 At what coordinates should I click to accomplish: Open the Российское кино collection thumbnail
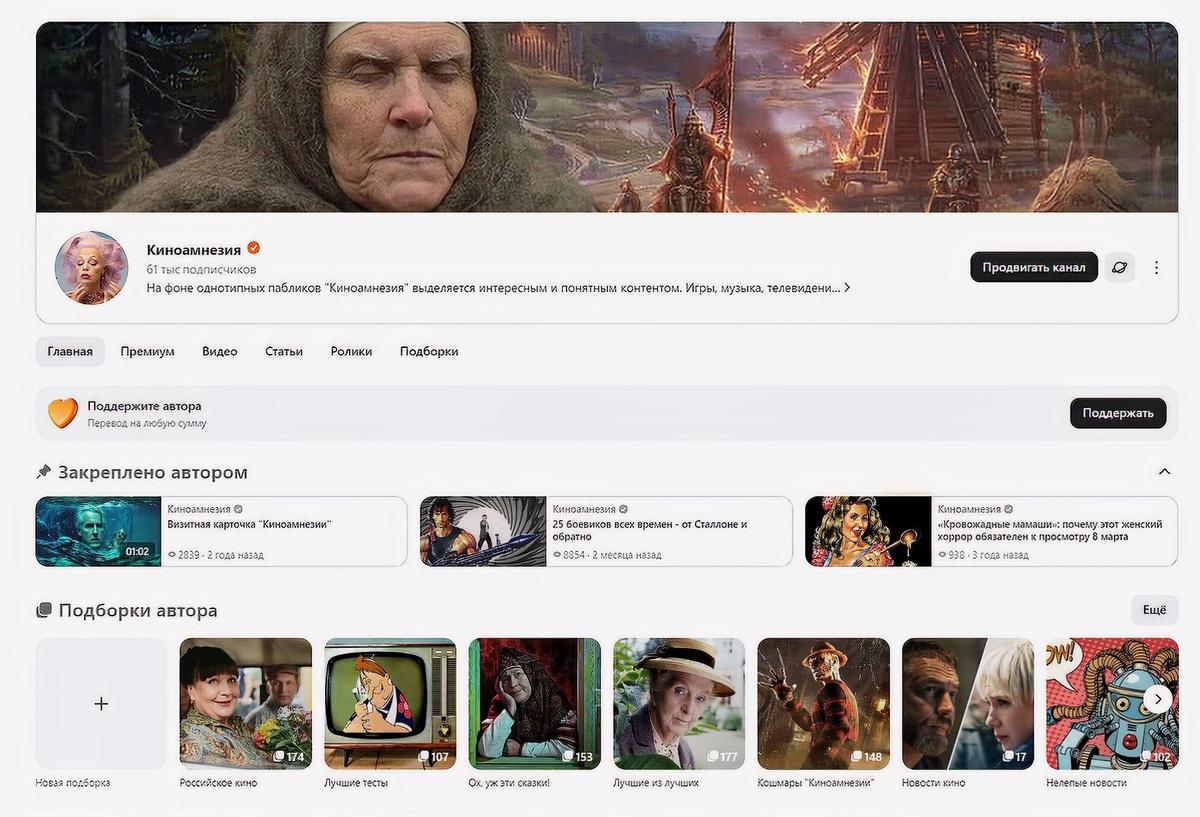pyautogui.click(x=245, y=703)
